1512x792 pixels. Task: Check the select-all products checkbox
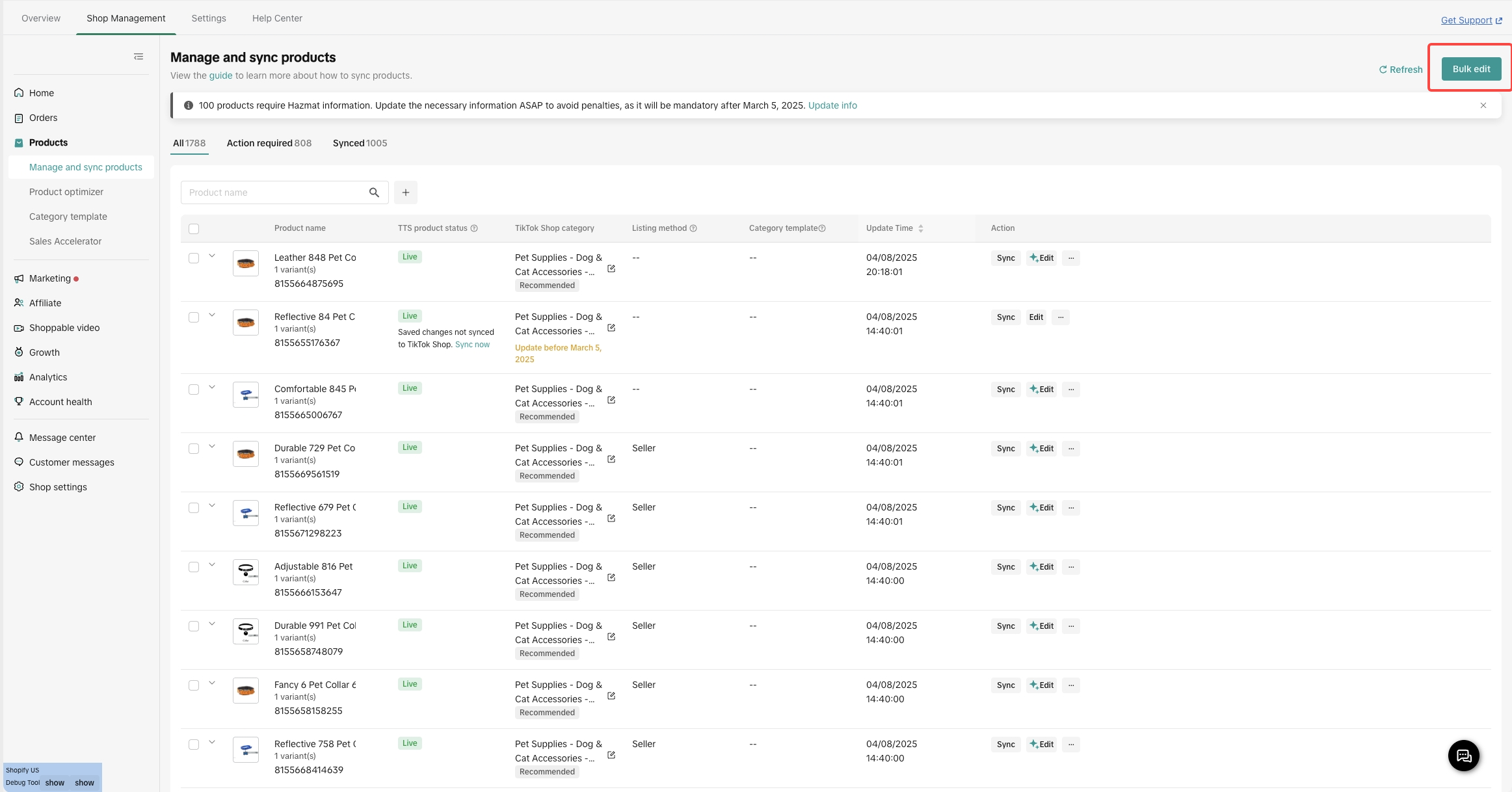coord(194,229)
